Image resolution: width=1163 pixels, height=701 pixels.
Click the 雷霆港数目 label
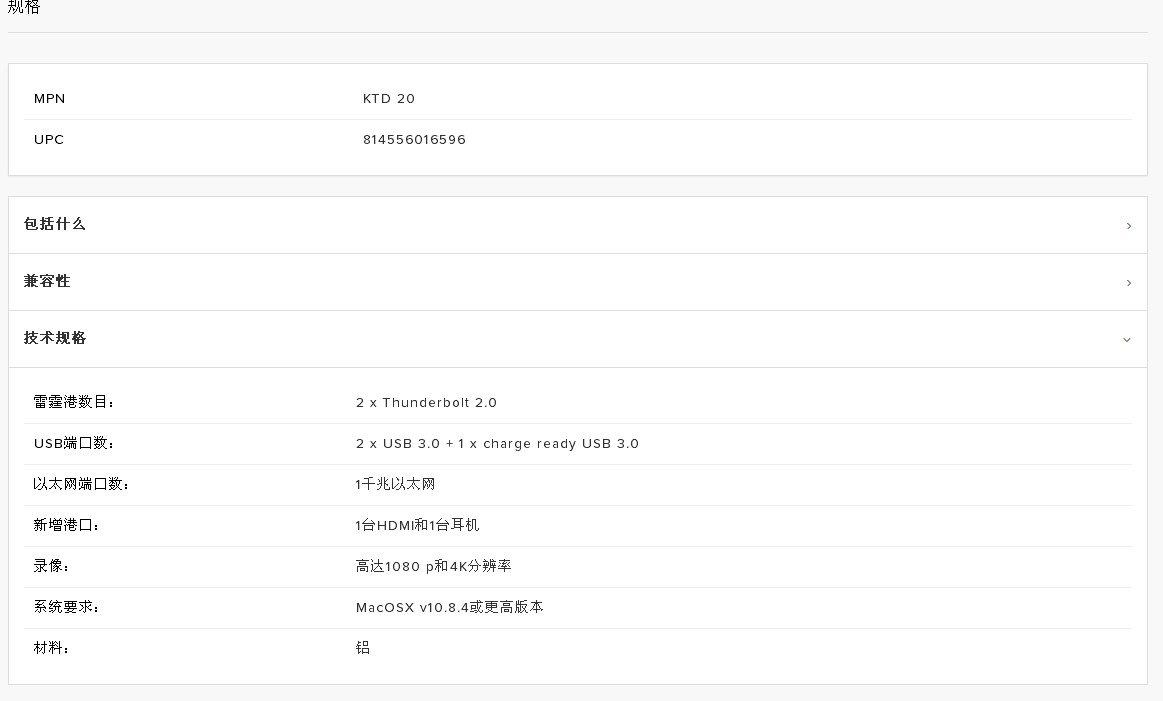pyautogui.click(x=74, y=402)
